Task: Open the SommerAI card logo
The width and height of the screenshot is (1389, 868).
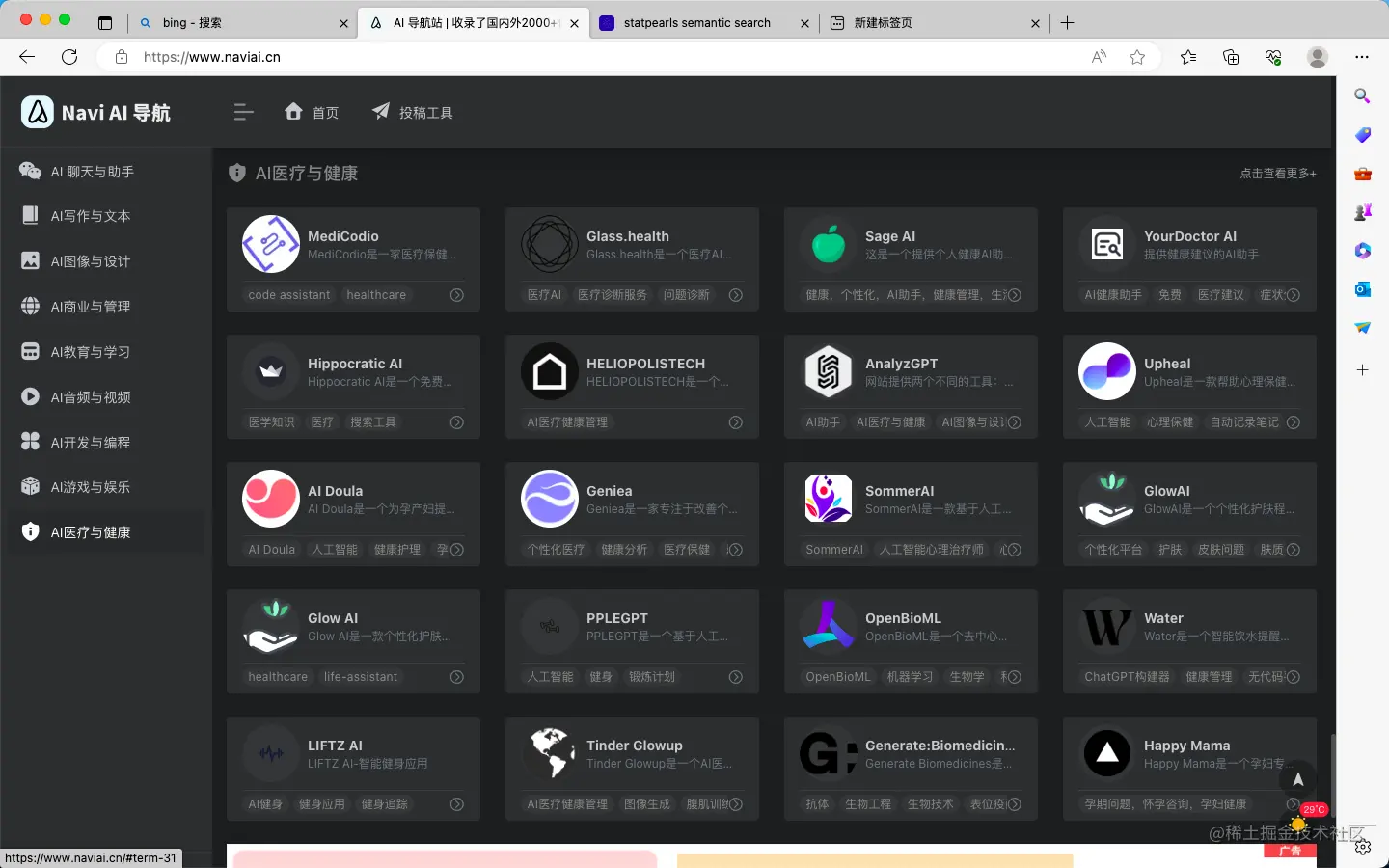Action: 828,499
